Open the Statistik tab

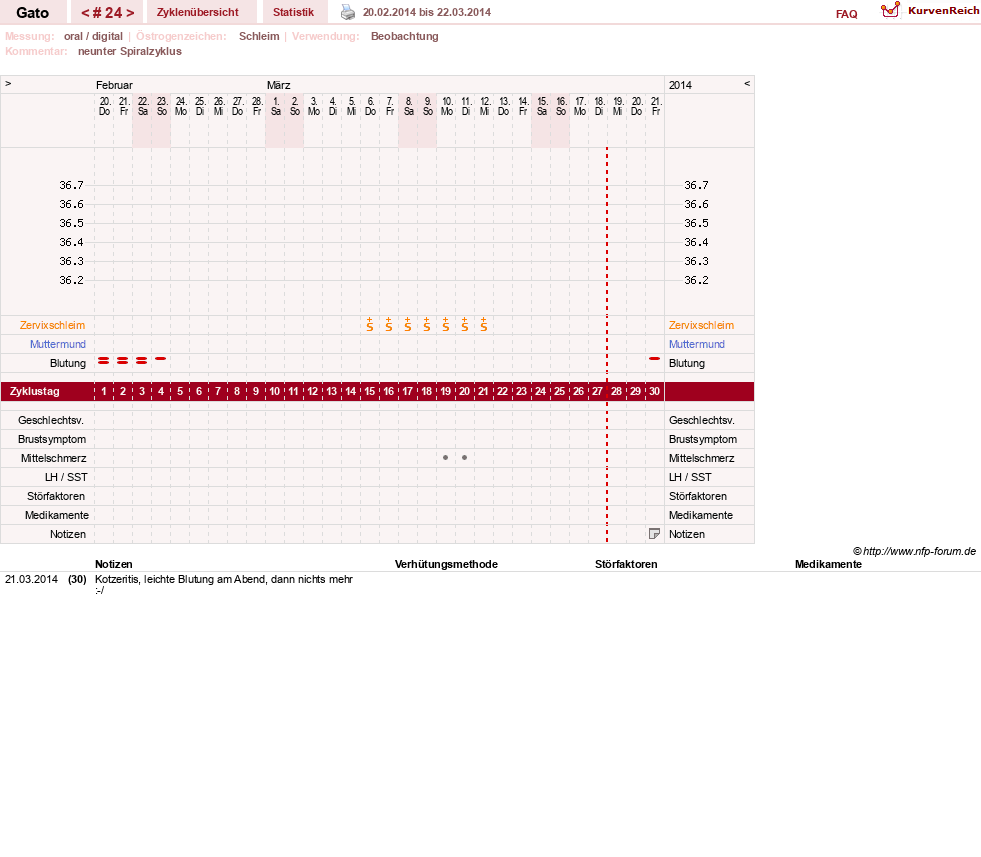tap(293, 12)
